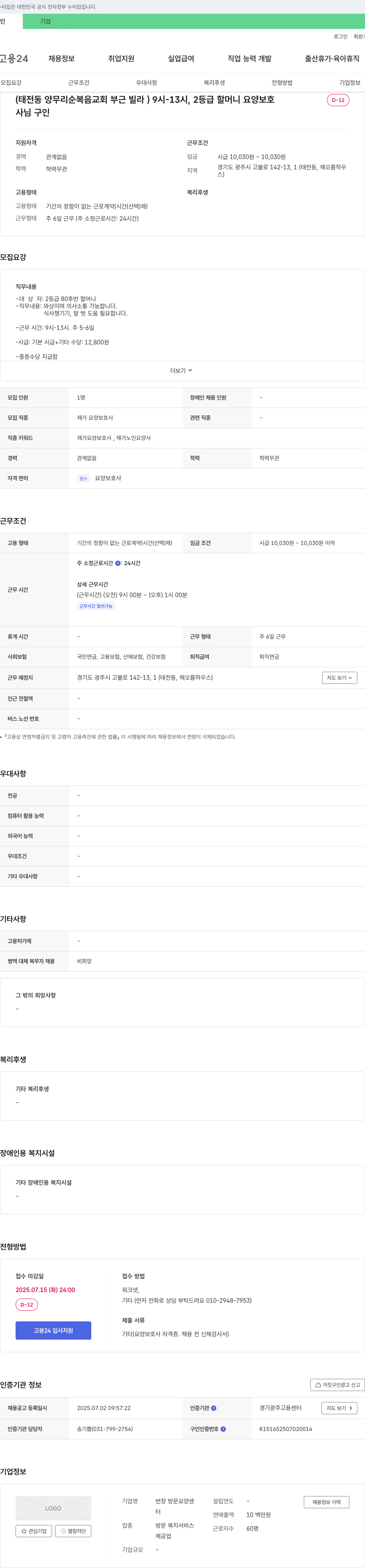The height and width of the screenshot is (1568, 365).
Task: Click the 고용24 logo
Action: point(14,59)
